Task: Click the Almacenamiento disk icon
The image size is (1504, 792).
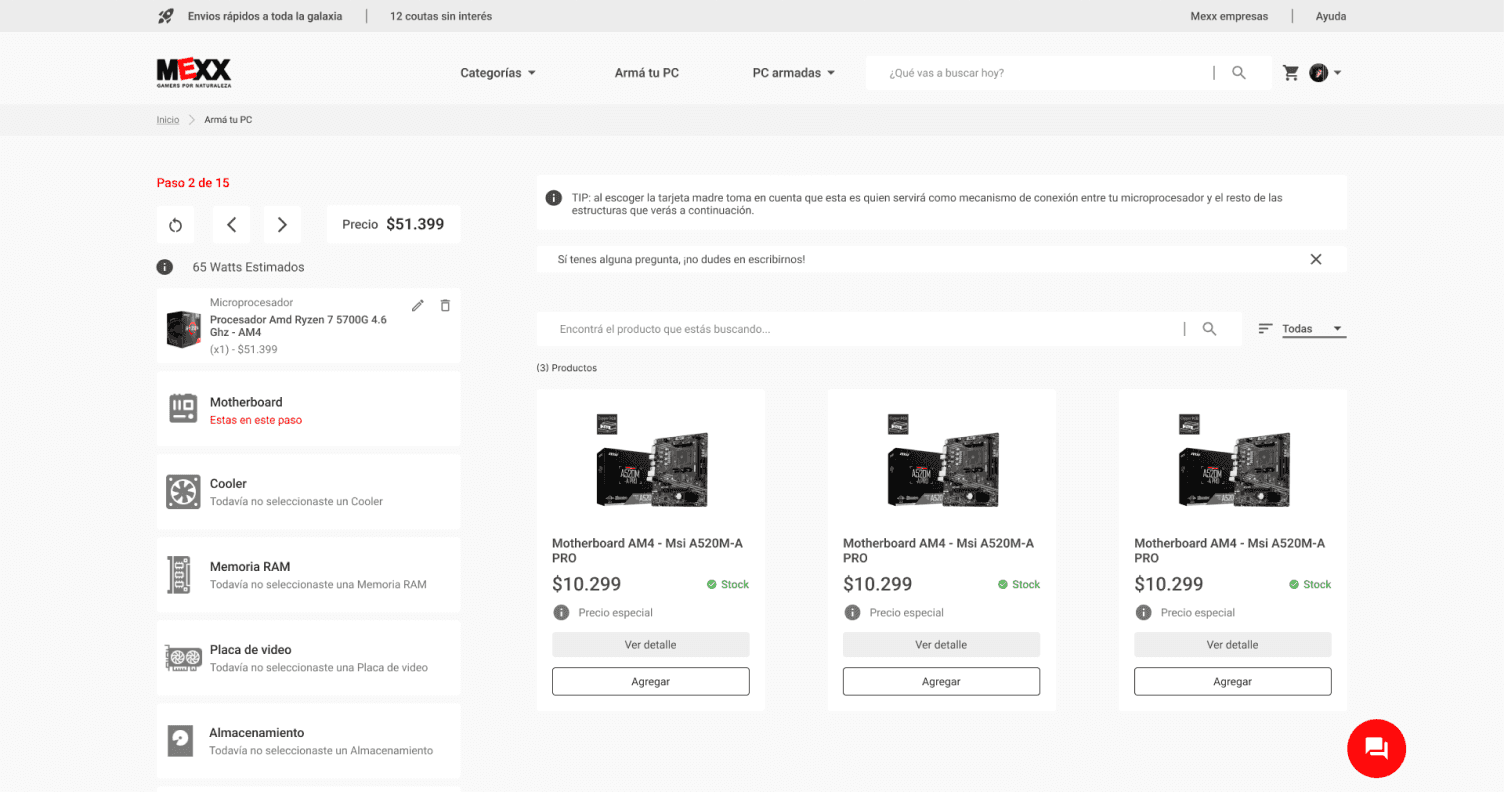Action: [180, 741]
